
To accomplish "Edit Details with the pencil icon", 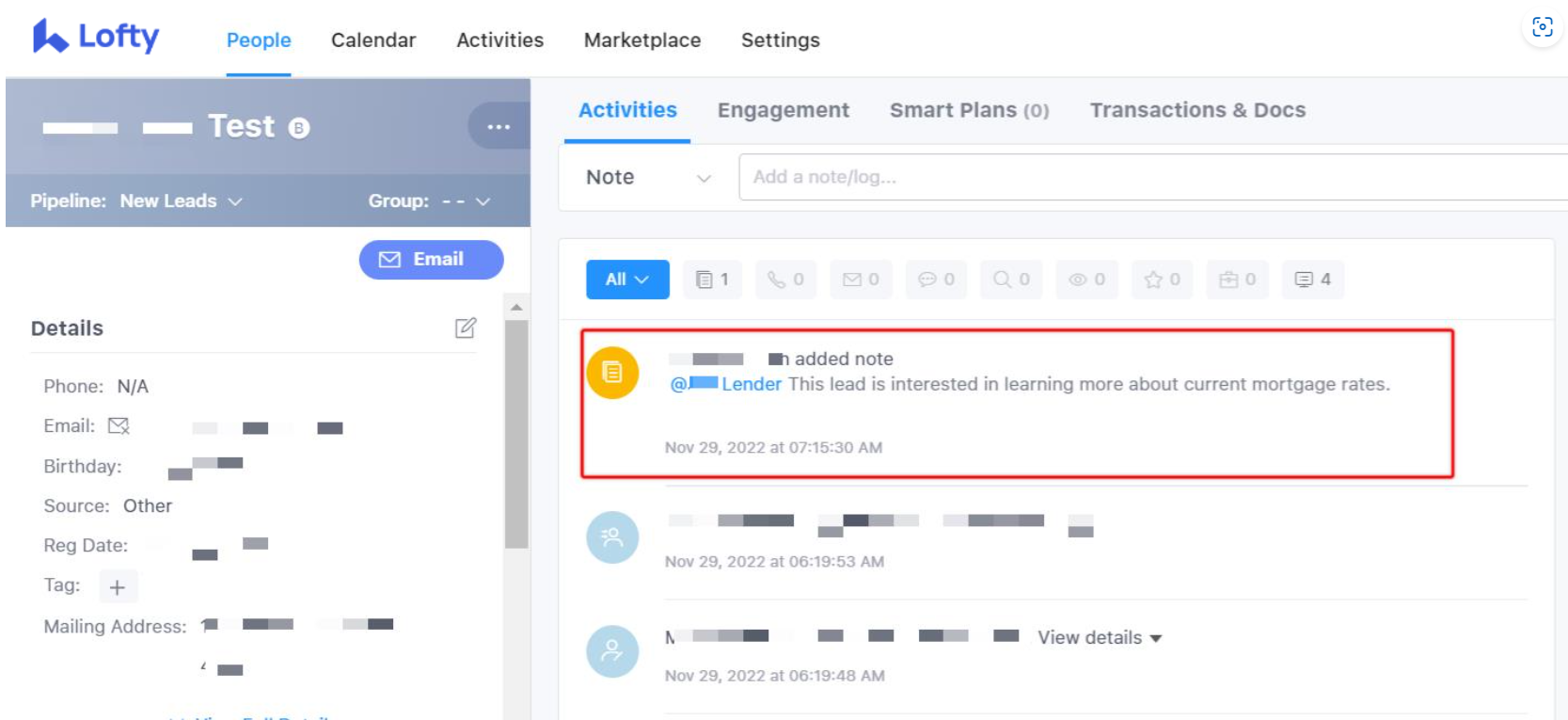I will coord(466,328).
